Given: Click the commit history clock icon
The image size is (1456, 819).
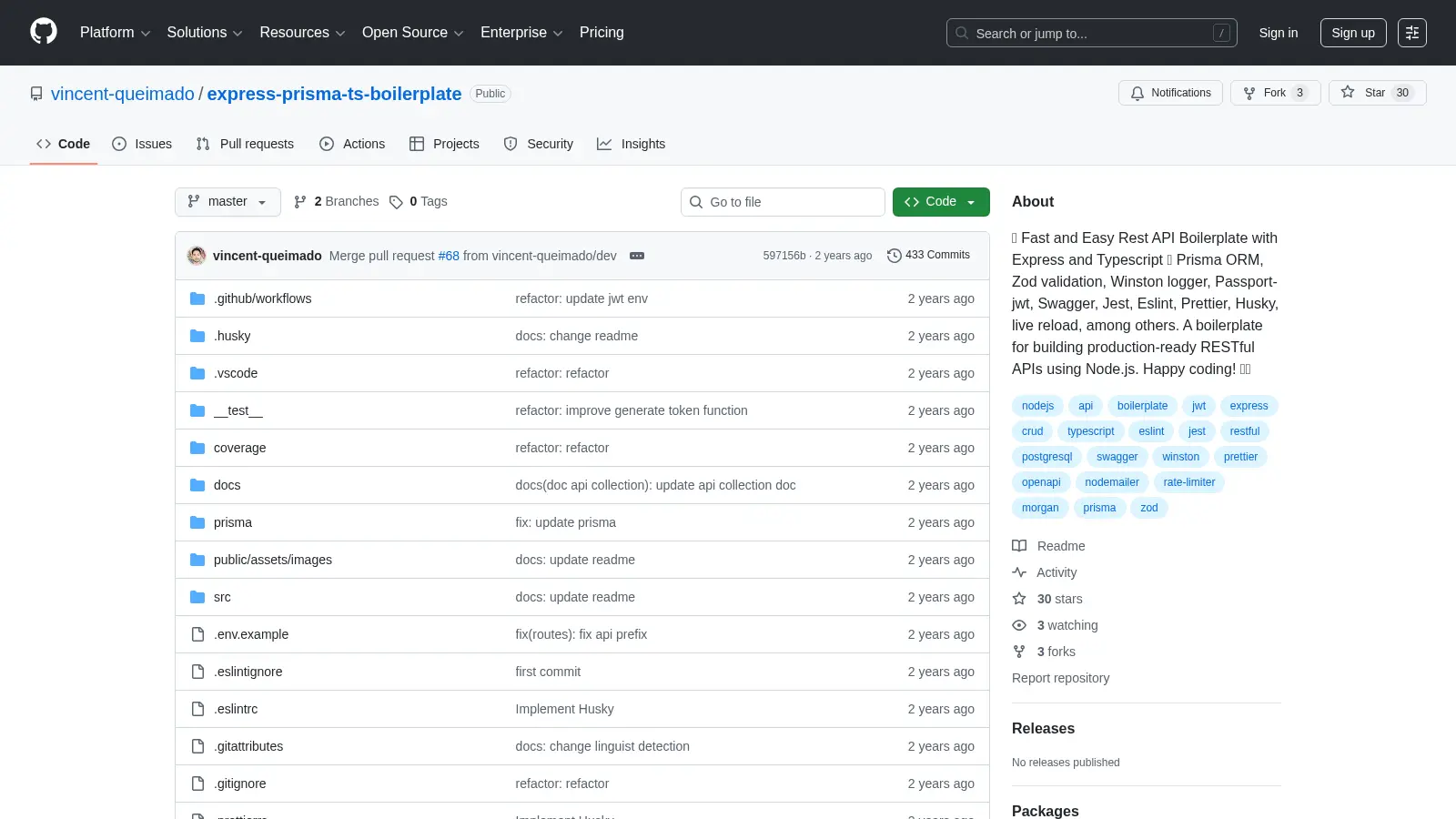Looking at the screenshot, I should pyautogui.click(x=895, y=256).
